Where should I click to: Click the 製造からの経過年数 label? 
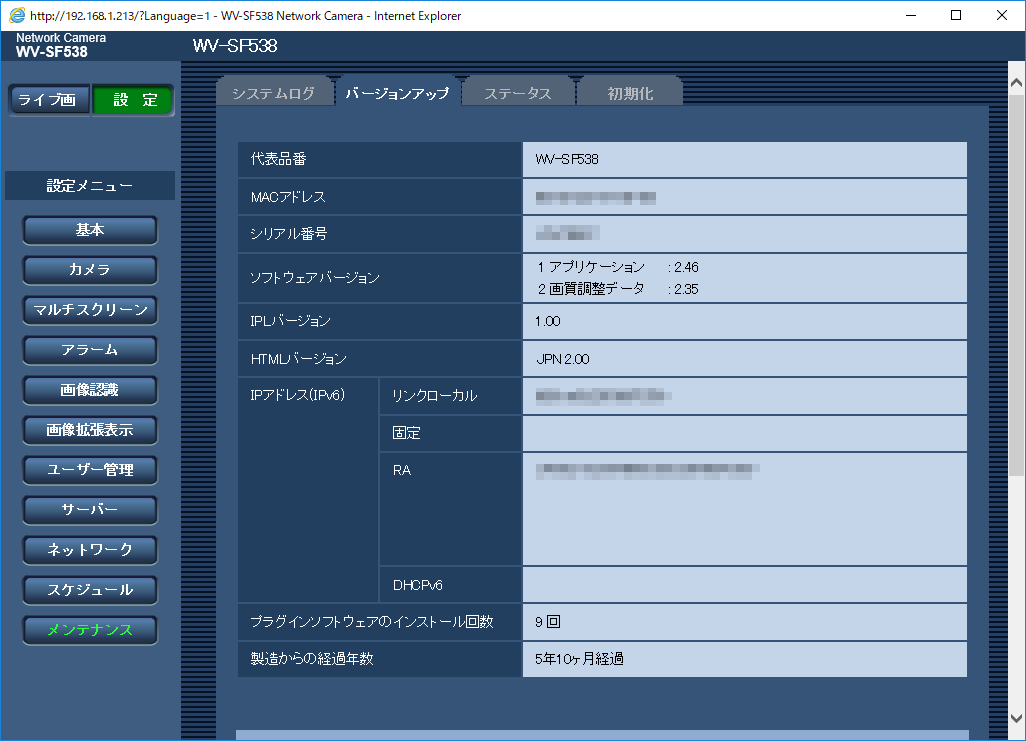pos(311,659)
